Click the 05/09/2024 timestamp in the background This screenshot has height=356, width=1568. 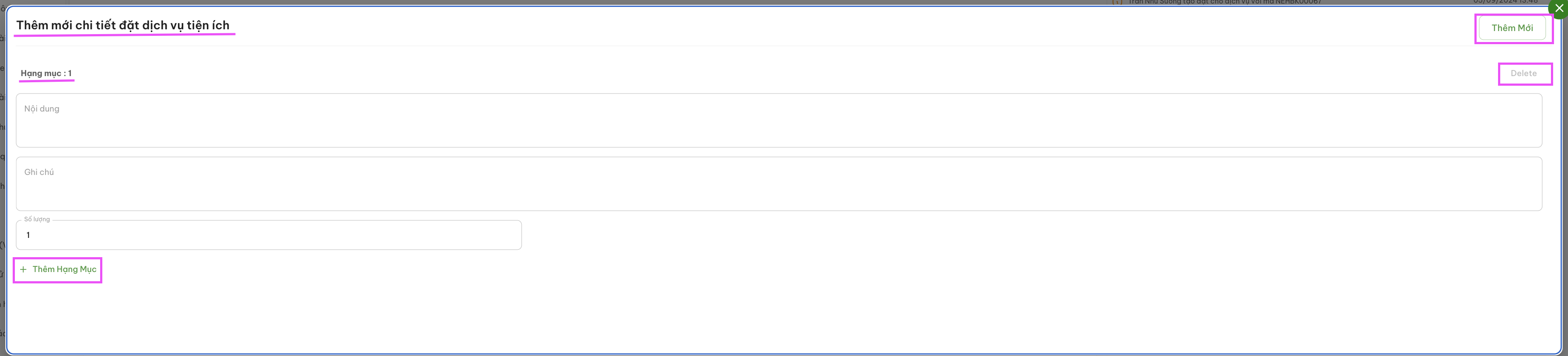[1505, 2]
